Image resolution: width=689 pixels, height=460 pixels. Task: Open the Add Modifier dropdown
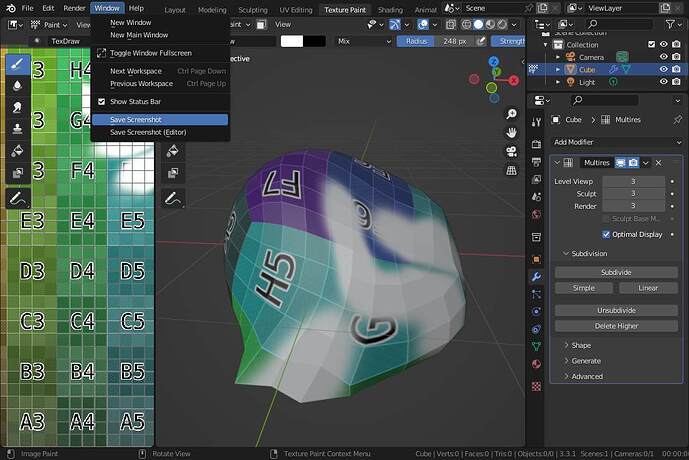[616, 142]
